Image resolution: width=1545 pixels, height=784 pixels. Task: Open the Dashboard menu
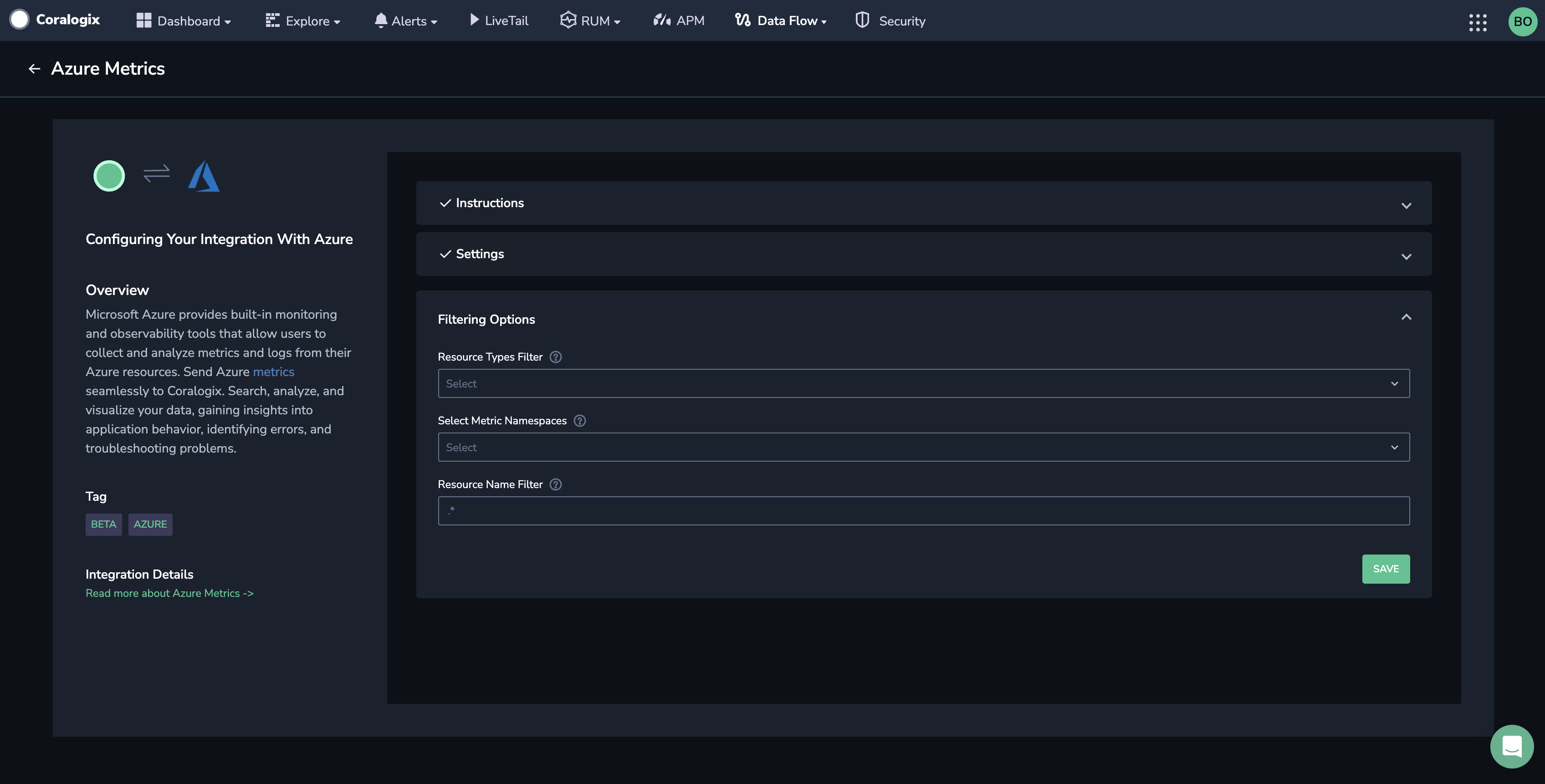184,21
